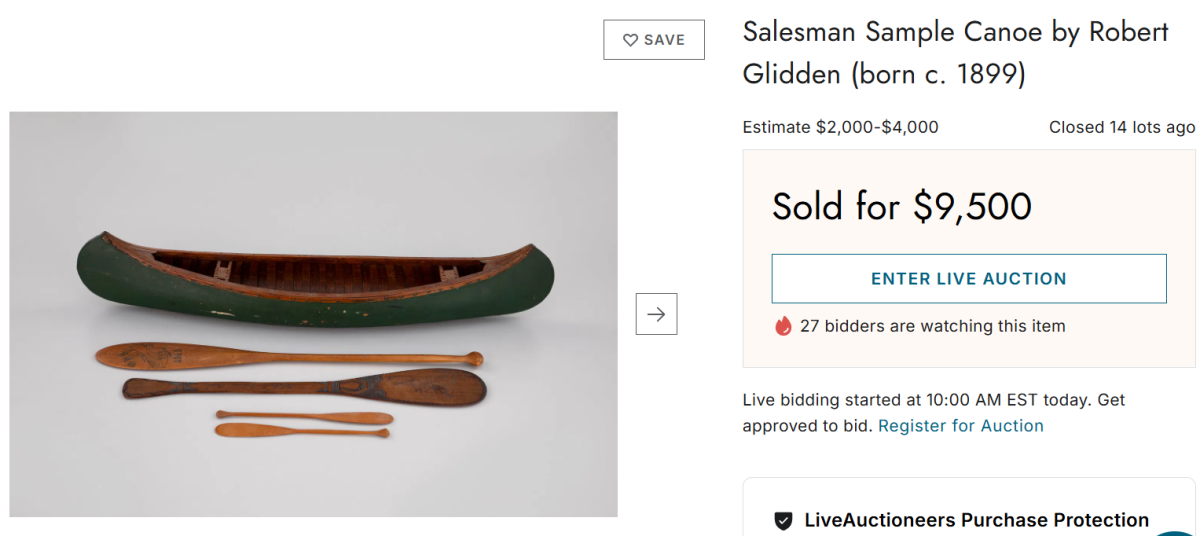Click the 27 bidders are watching text

[x=932, y=326]
